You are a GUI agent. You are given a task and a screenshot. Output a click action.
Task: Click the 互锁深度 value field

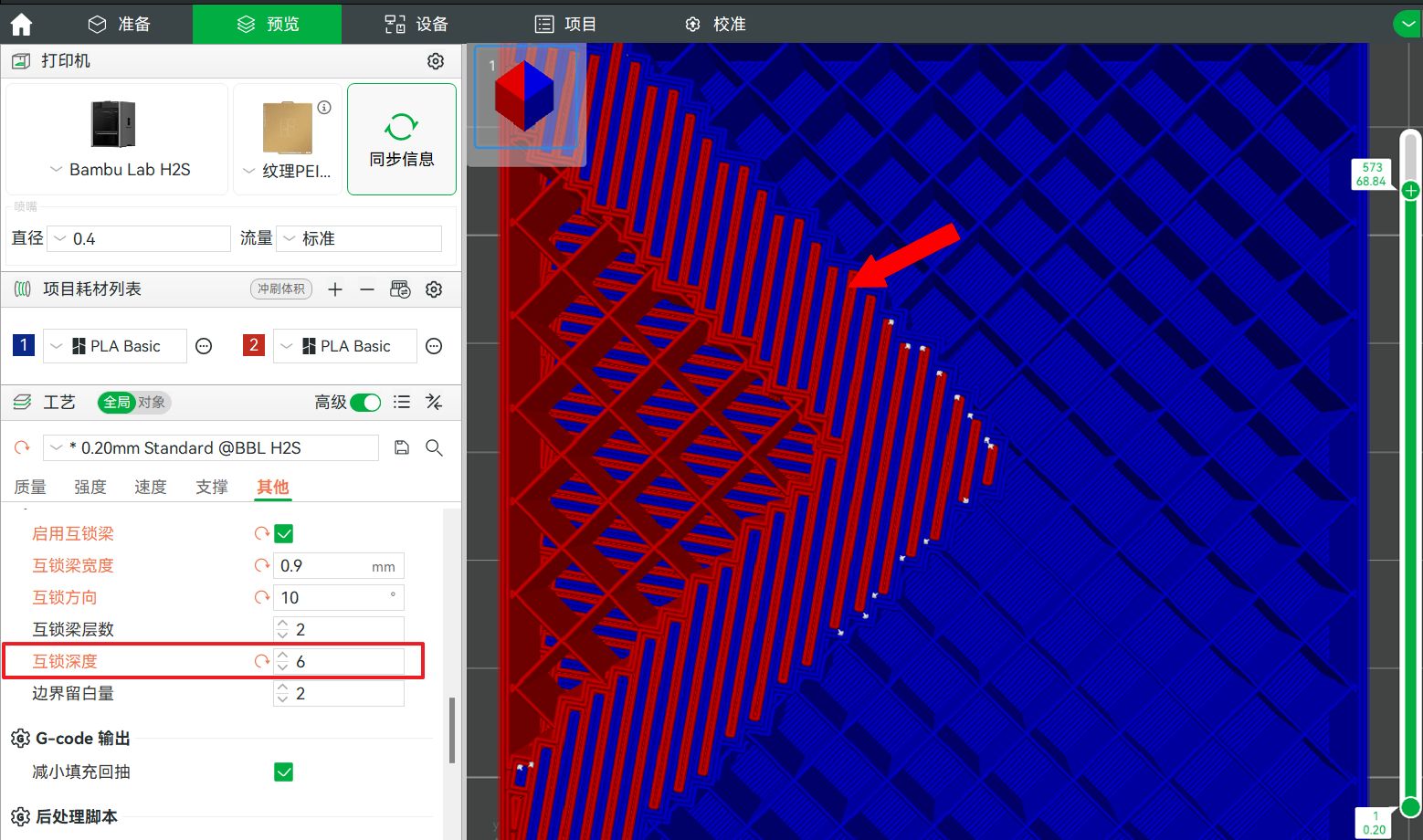pyautogui.click(x=339, y=662)
